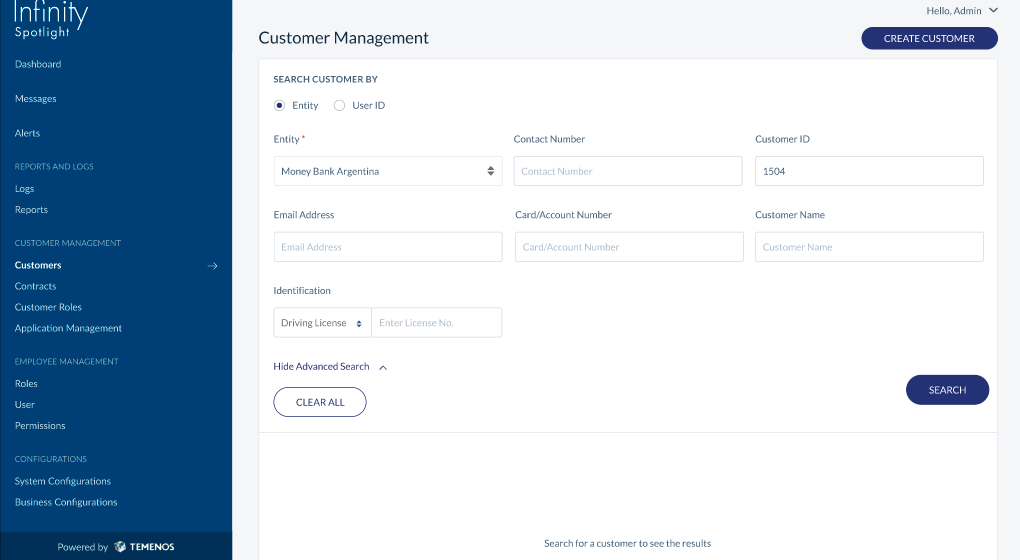The height and width of the screenshot is (560, 1020).
Task: Click Hide Advanced Search link
Action: (321, 367)
